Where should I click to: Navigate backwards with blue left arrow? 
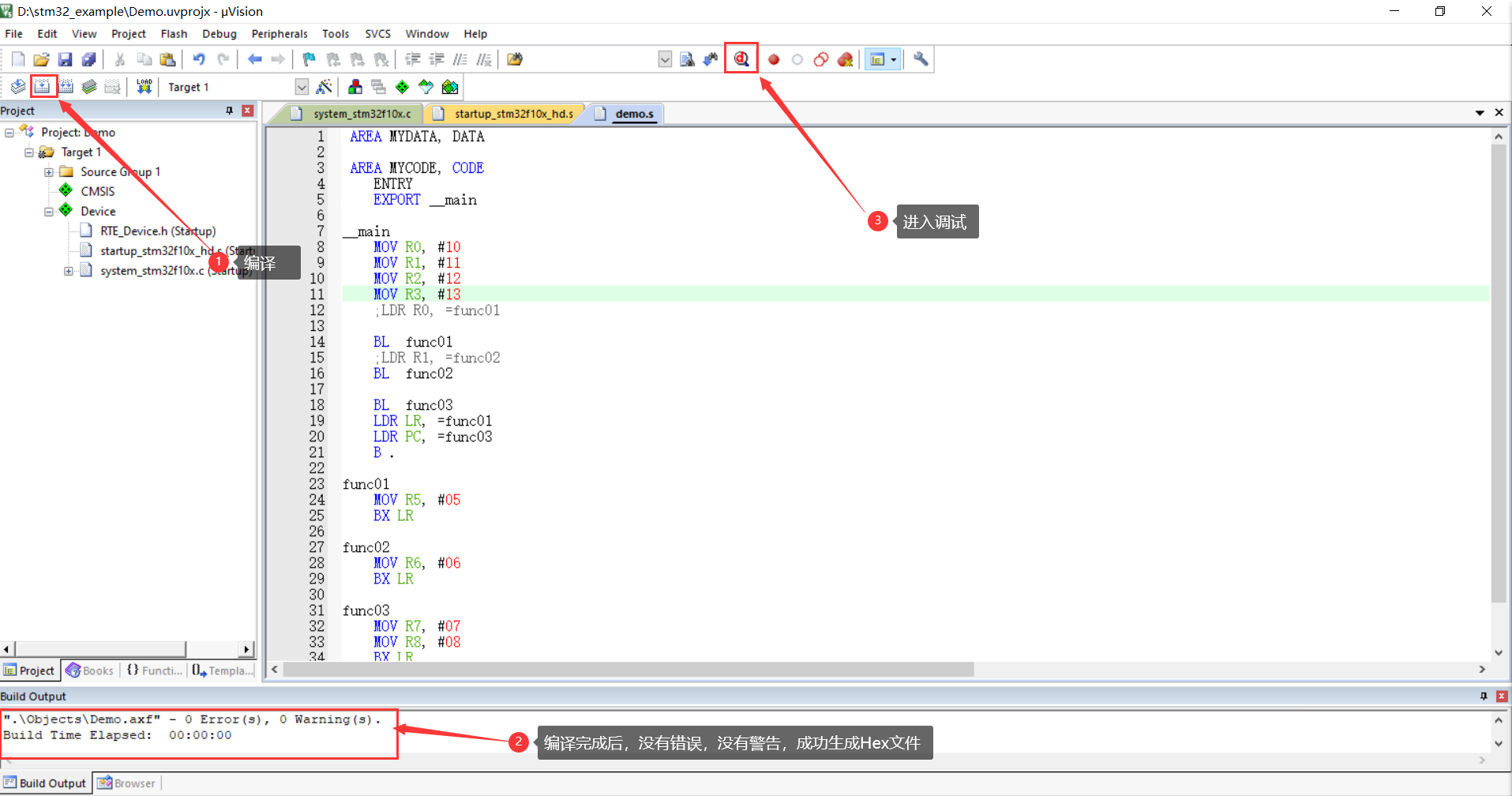(x=254, y=59)
